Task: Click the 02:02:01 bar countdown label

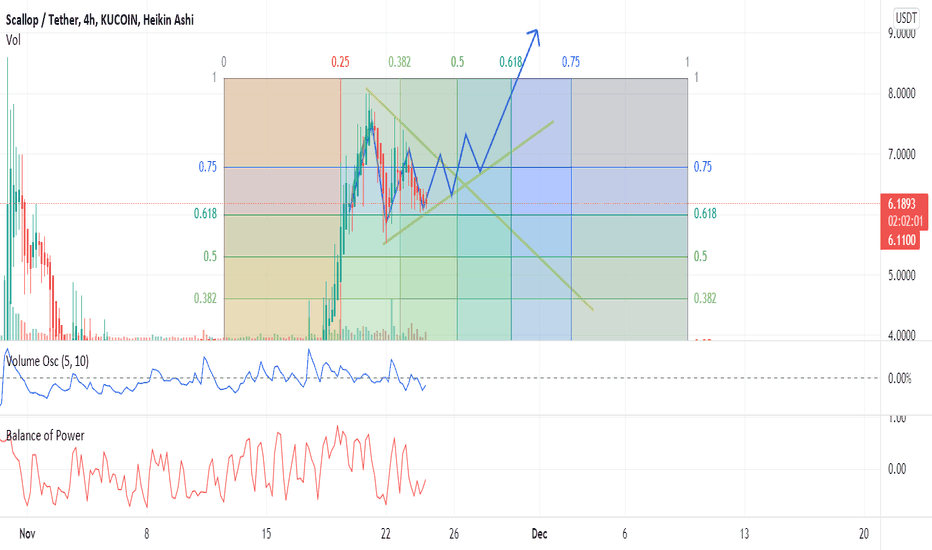Action: click(x=905, y=222)
